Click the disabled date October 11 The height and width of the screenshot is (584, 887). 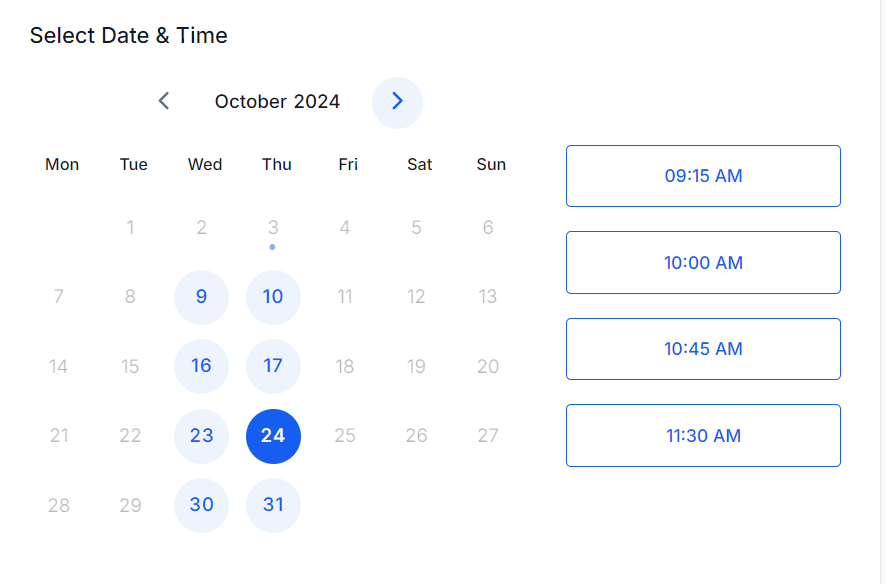coord(345,297)
